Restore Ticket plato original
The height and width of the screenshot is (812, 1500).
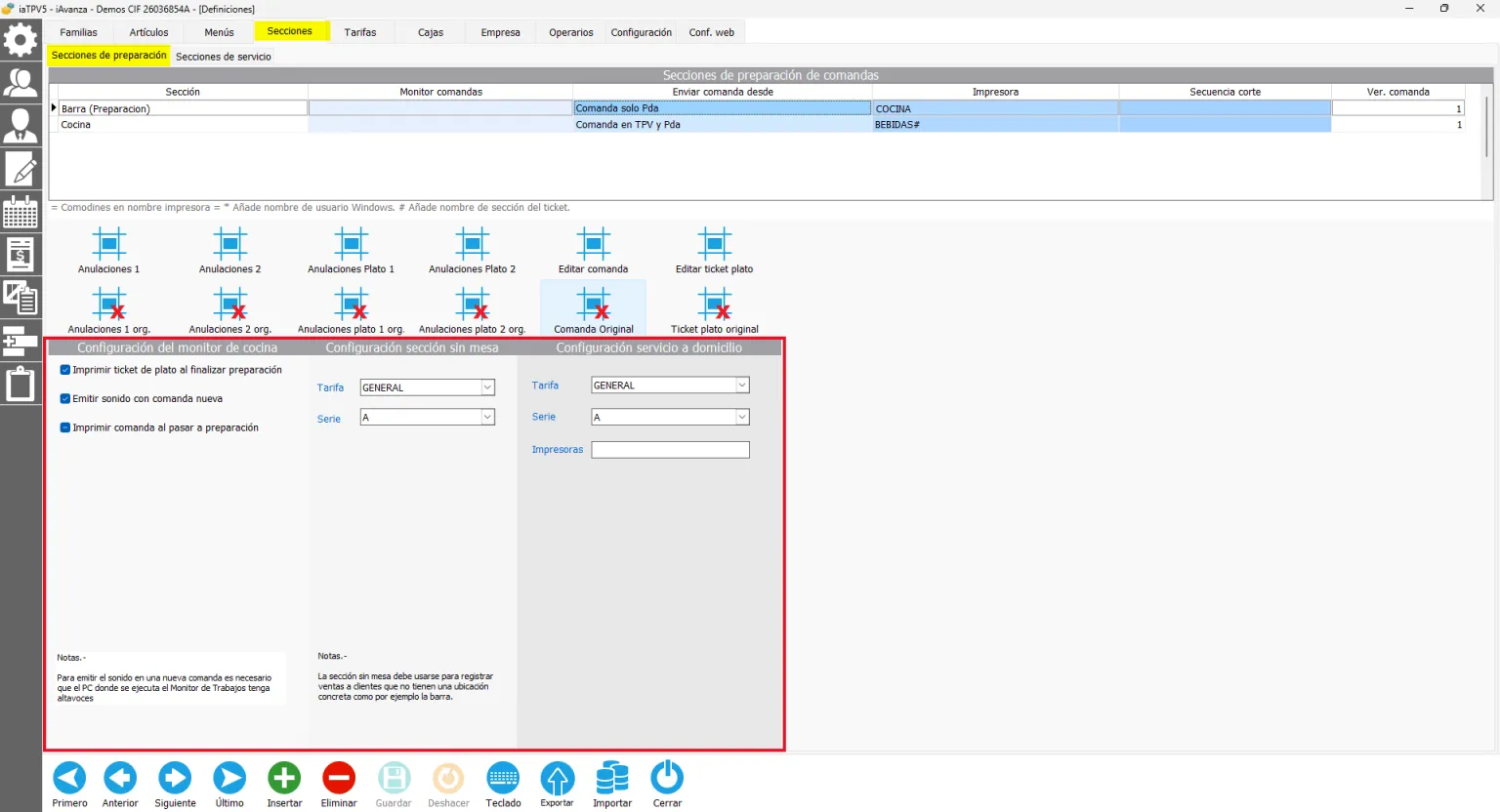click(715, 310)
